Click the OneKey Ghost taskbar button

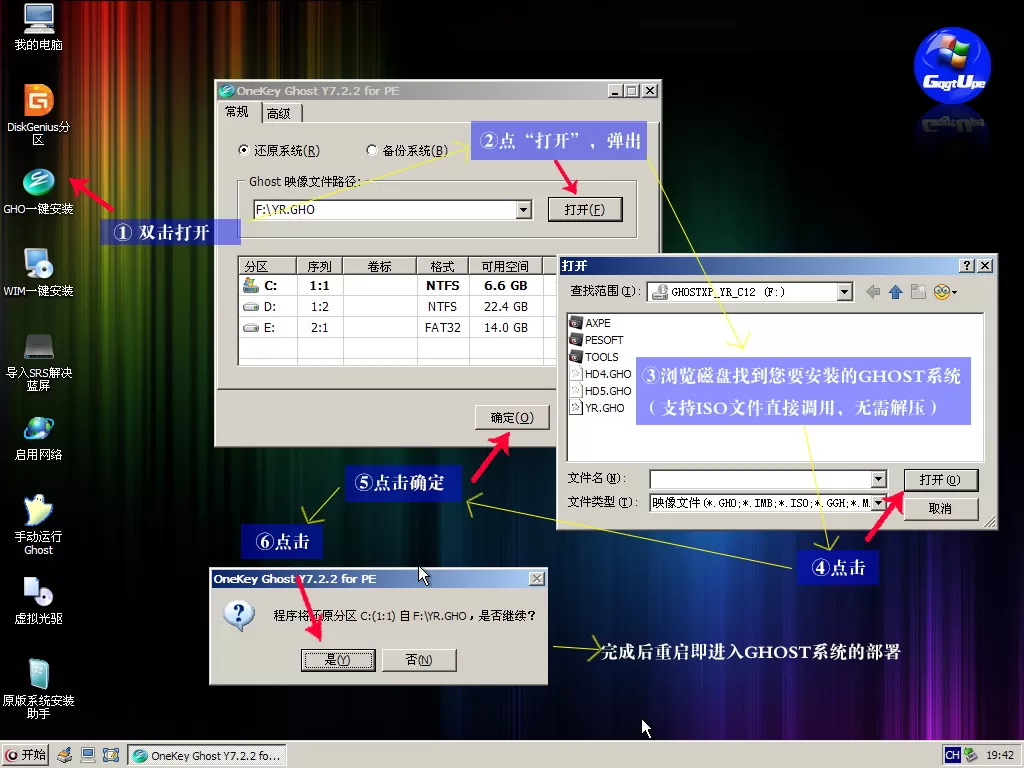click(207, 755)
